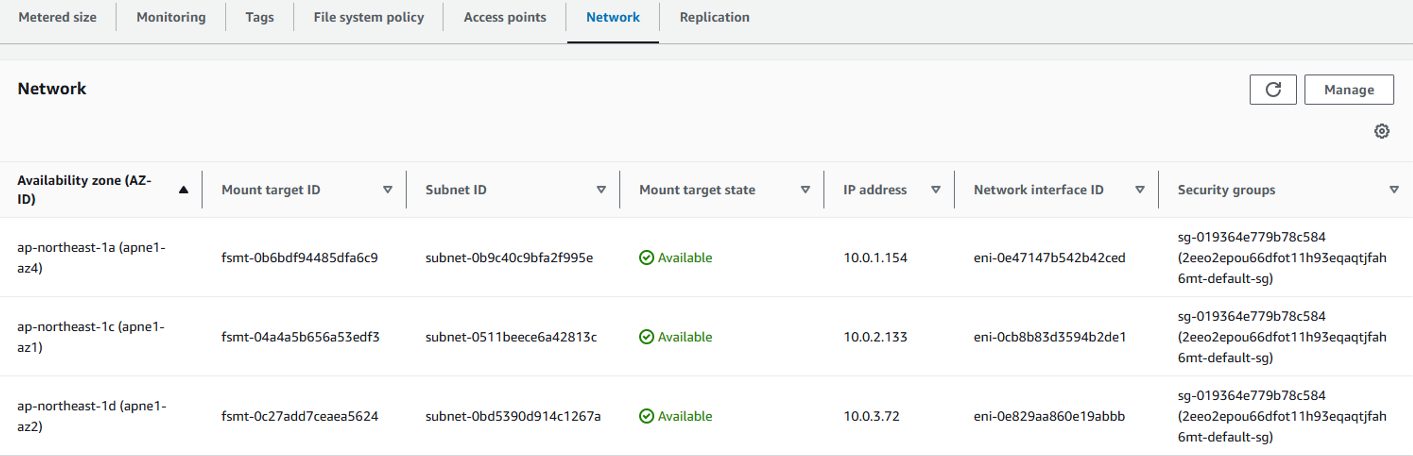This screenshot has width=1413, height=456.
Task: Open the Replication tab
Action: [714, 18]
